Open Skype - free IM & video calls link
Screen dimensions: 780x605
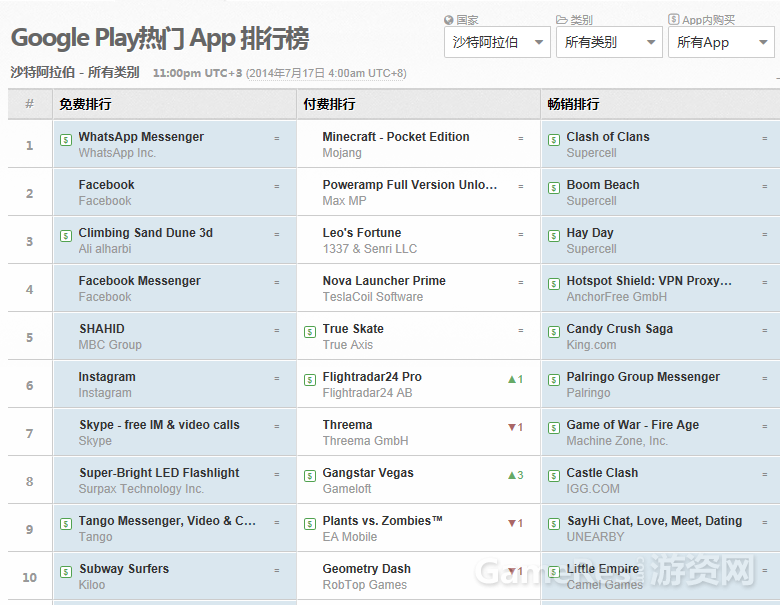tap(159, 425)
